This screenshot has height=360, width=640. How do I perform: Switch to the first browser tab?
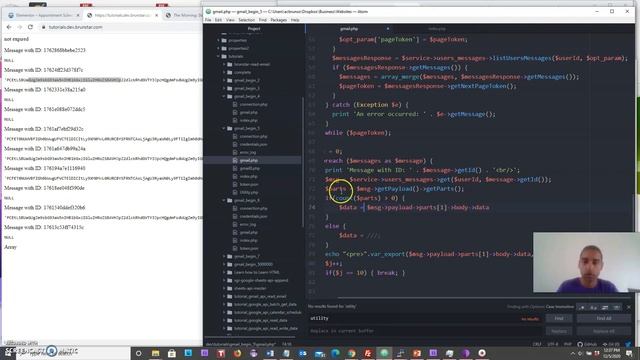pos(43,15)
